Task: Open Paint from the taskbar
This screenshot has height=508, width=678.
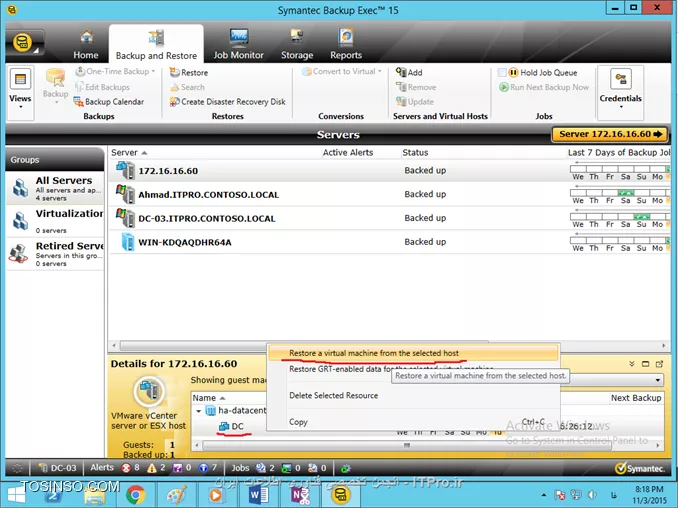Action: (x=176, y=495)
